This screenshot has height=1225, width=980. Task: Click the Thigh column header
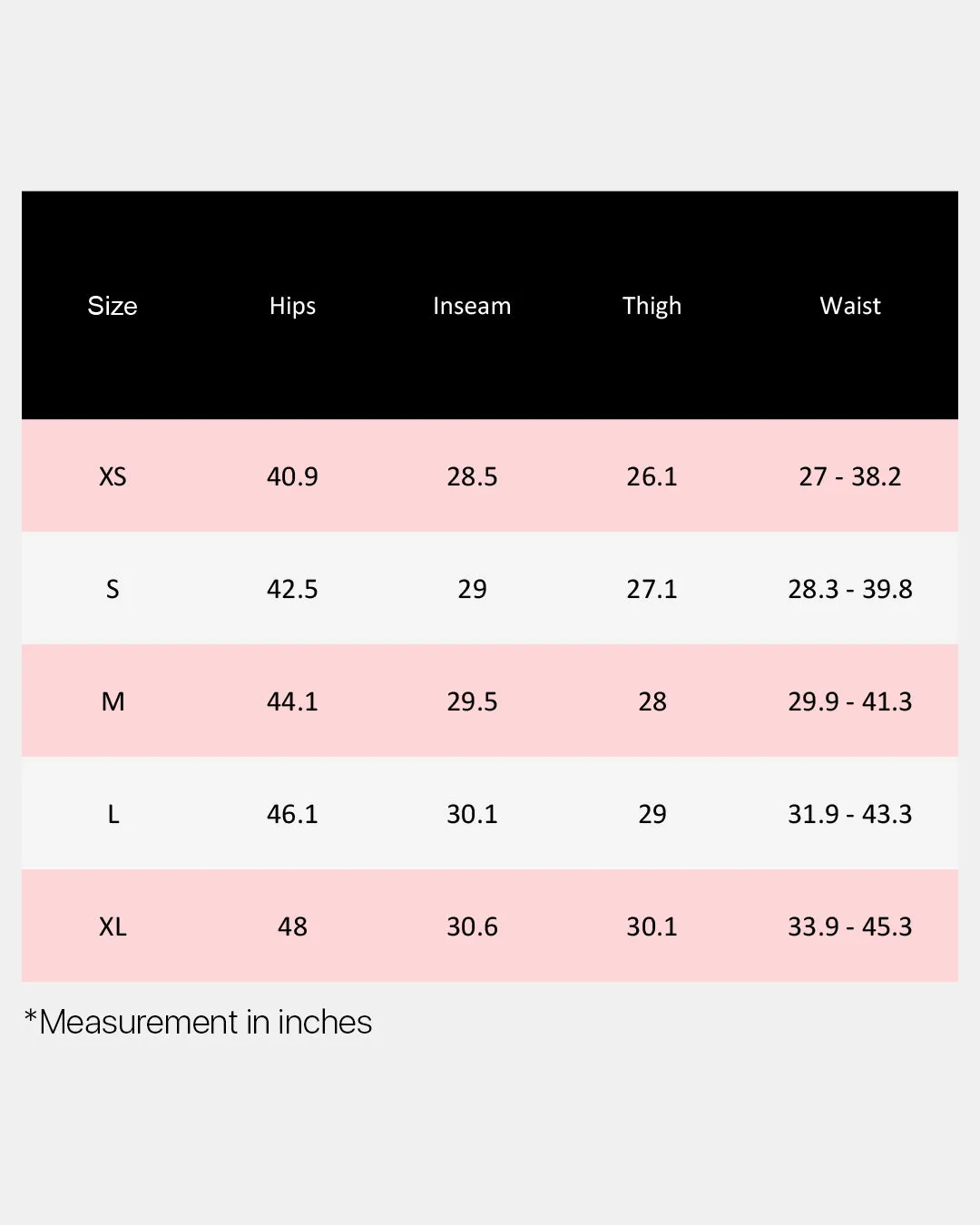(x=652, y=306)
